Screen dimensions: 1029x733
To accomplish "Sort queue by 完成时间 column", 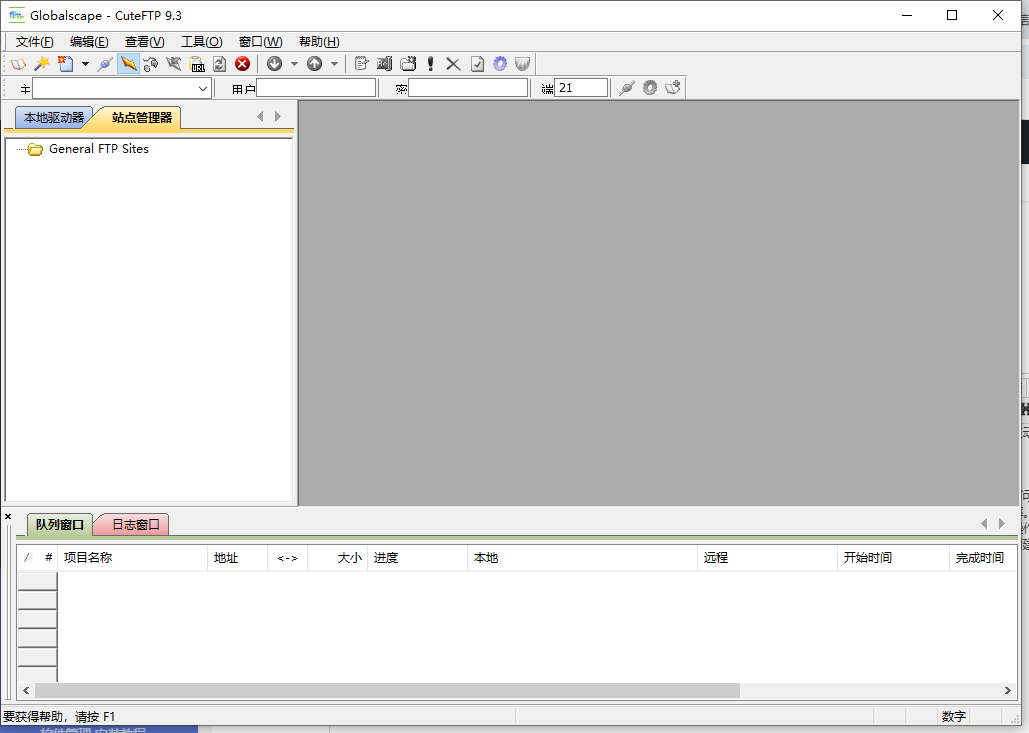I will (x=982, y=558).
